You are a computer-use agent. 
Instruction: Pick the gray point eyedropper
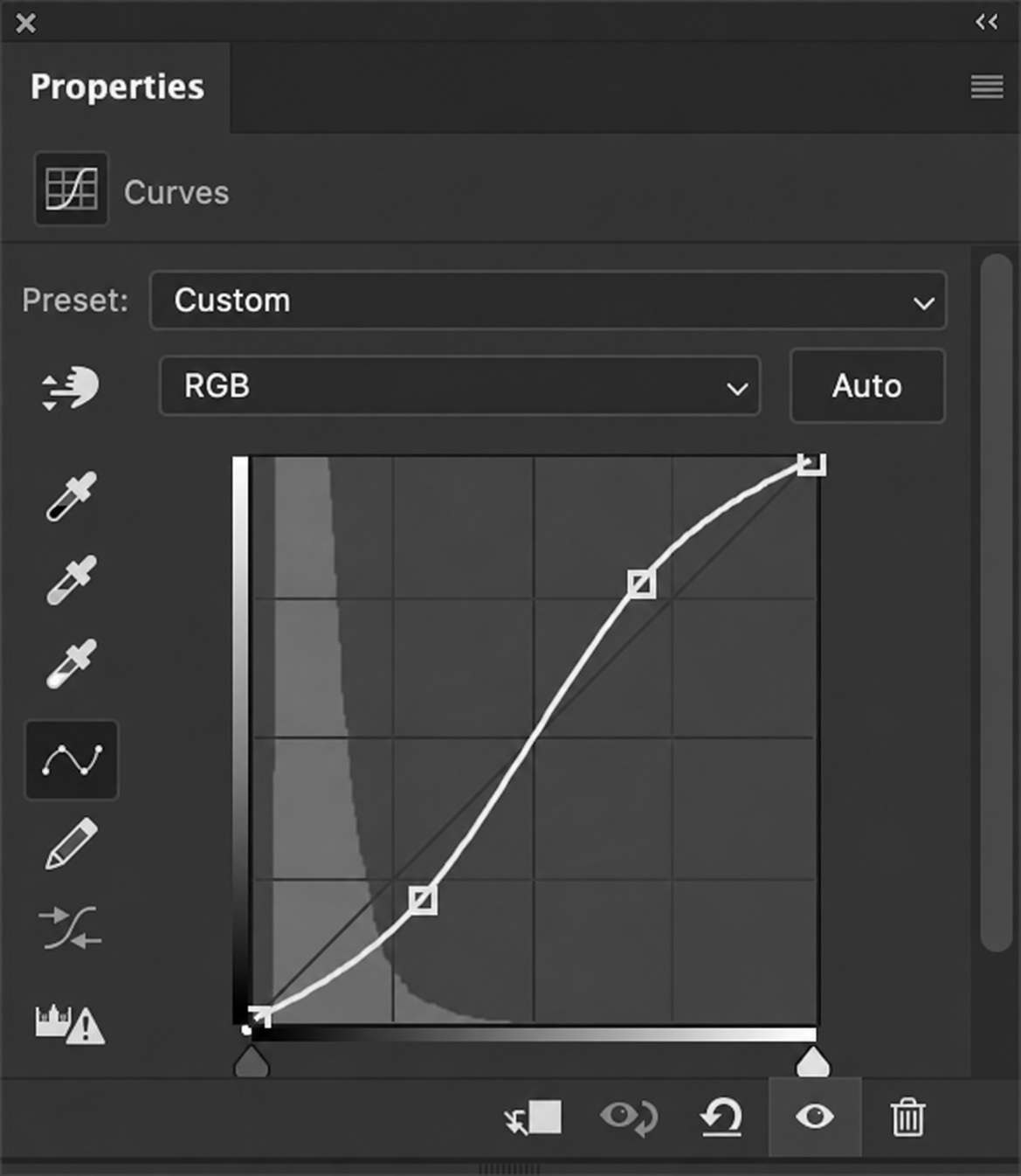(71, 580)
